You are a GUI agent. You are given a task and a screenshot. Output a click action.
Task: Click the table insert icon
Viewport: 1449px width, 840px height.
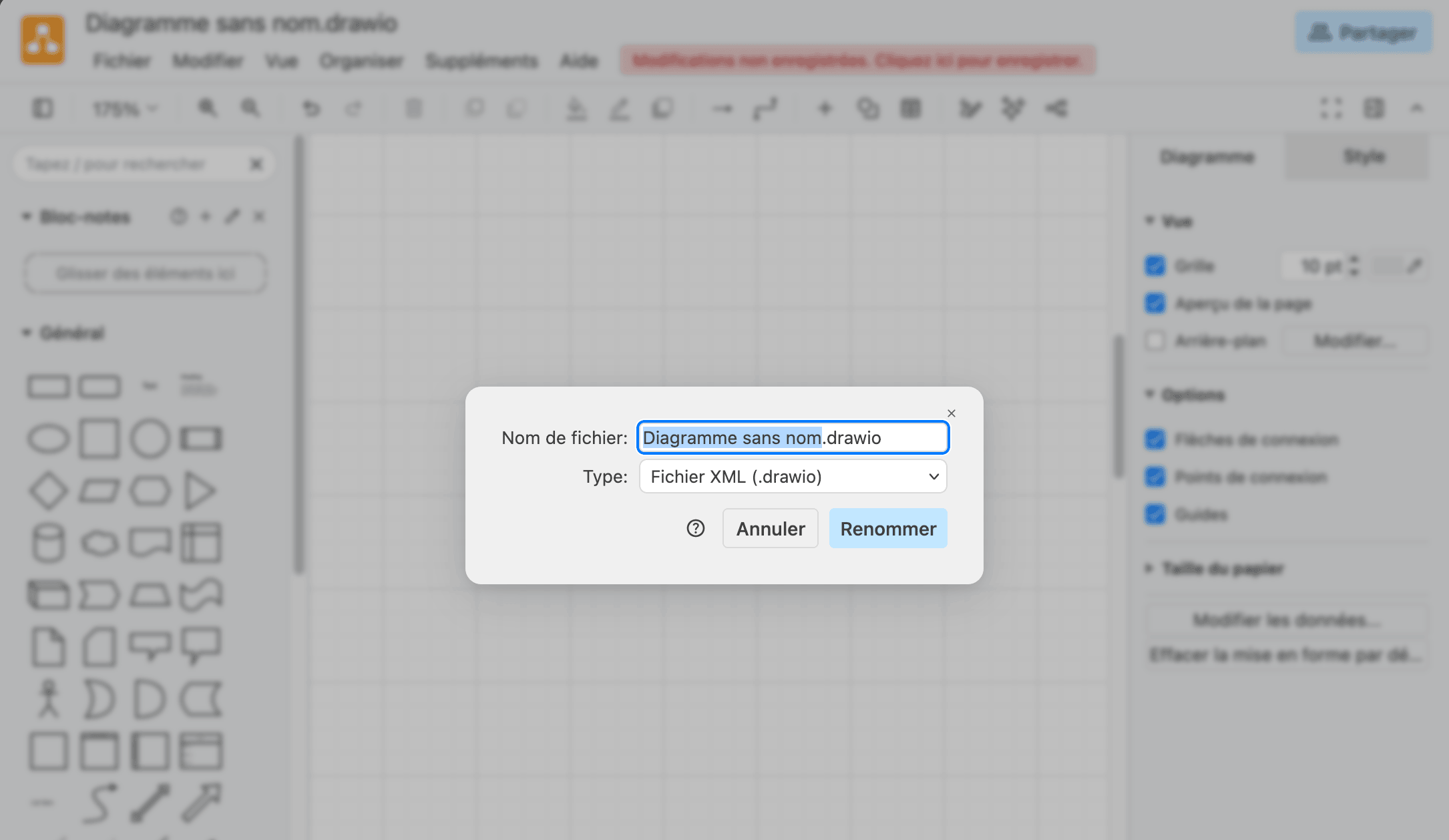pos(910,108)
